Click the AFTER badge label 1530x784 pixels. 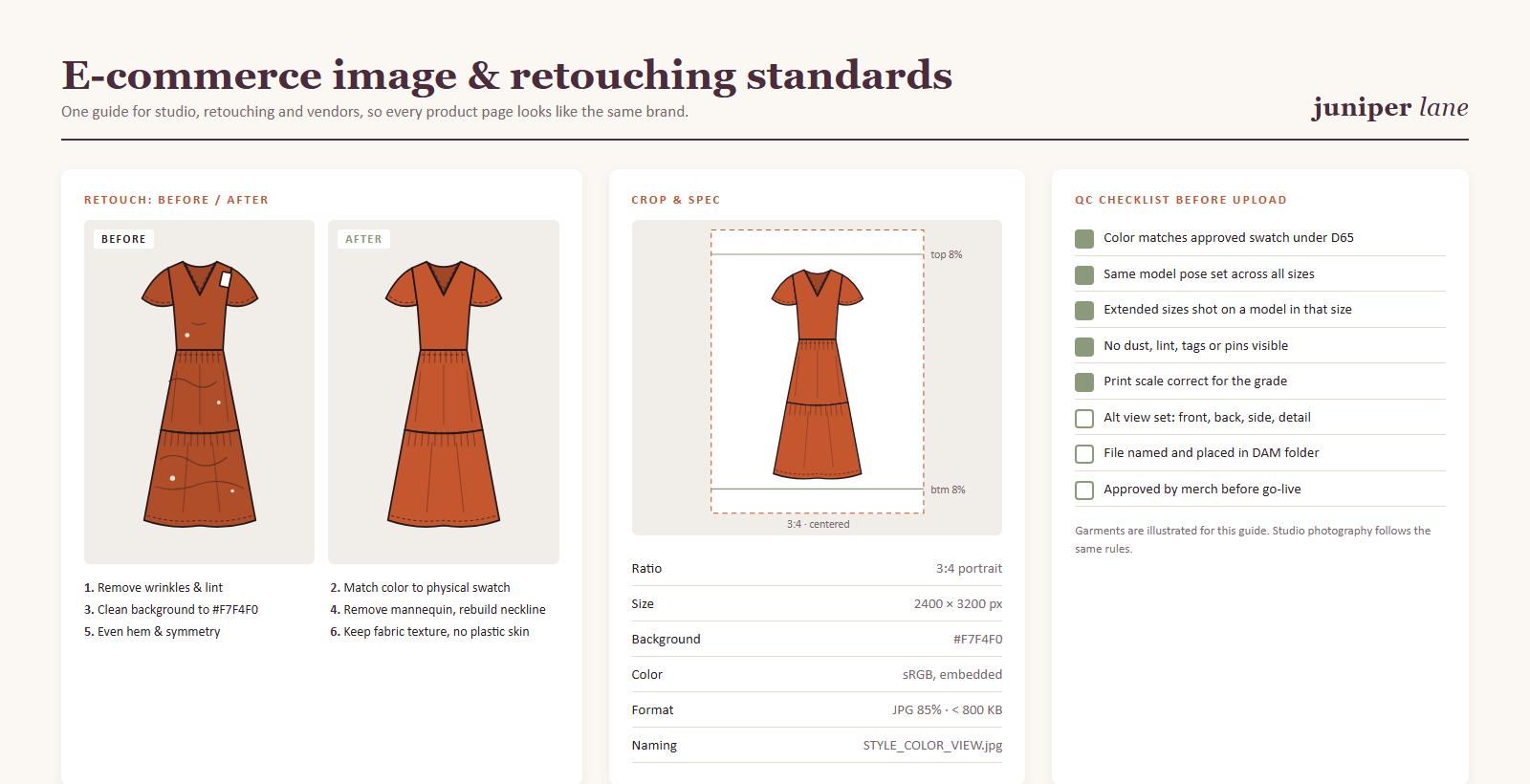point(363,239)
